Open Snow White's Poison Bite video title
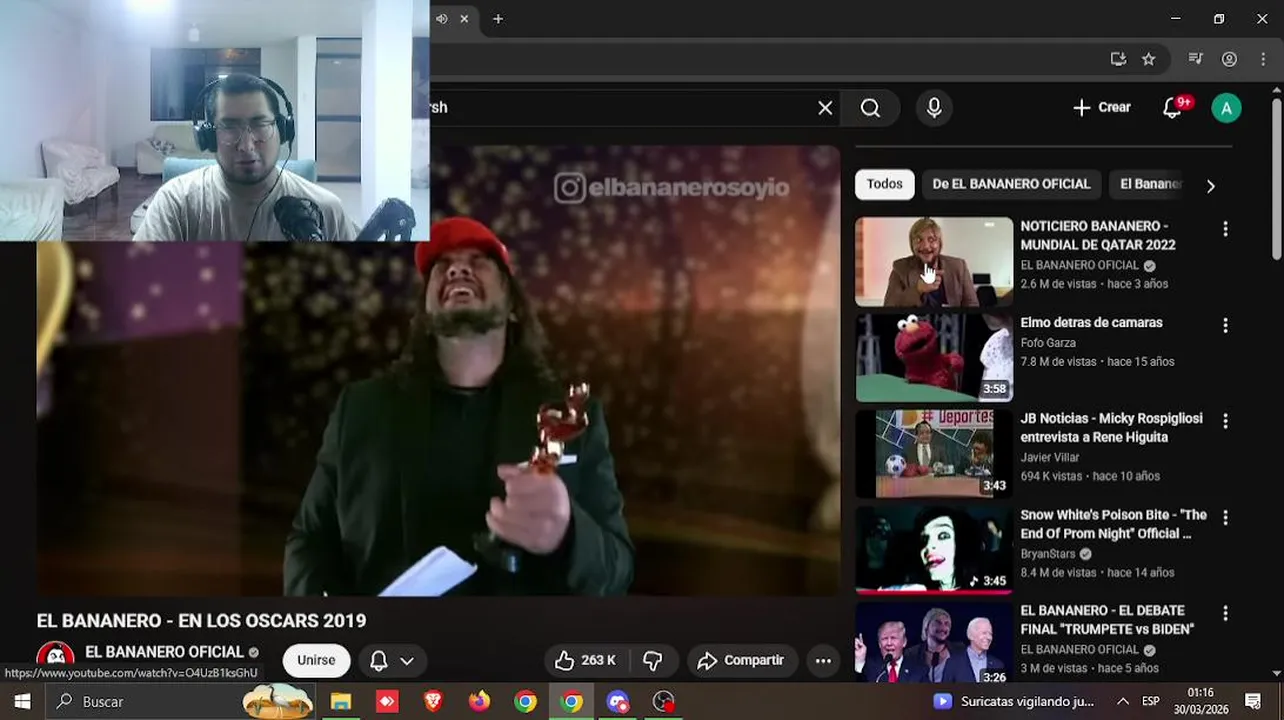 (1113, 524)
